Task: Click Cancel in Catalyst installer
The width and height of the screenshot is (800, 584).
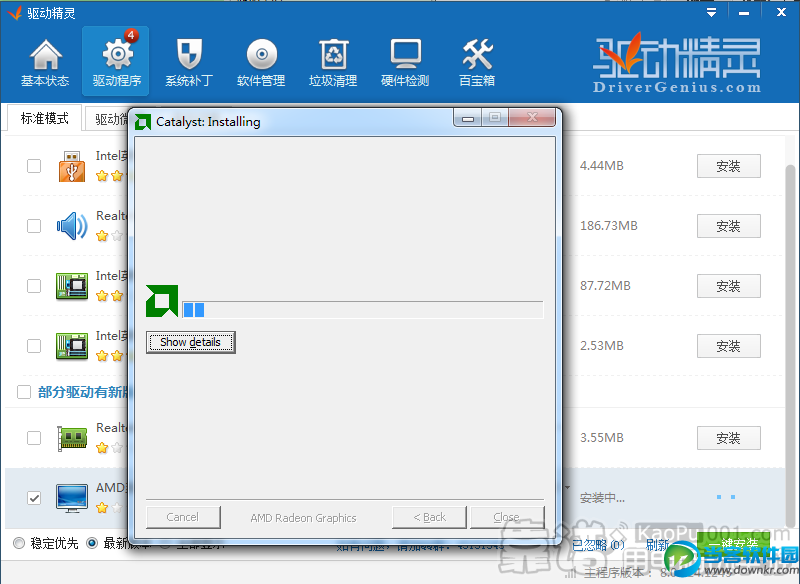Action: (183, 517)
